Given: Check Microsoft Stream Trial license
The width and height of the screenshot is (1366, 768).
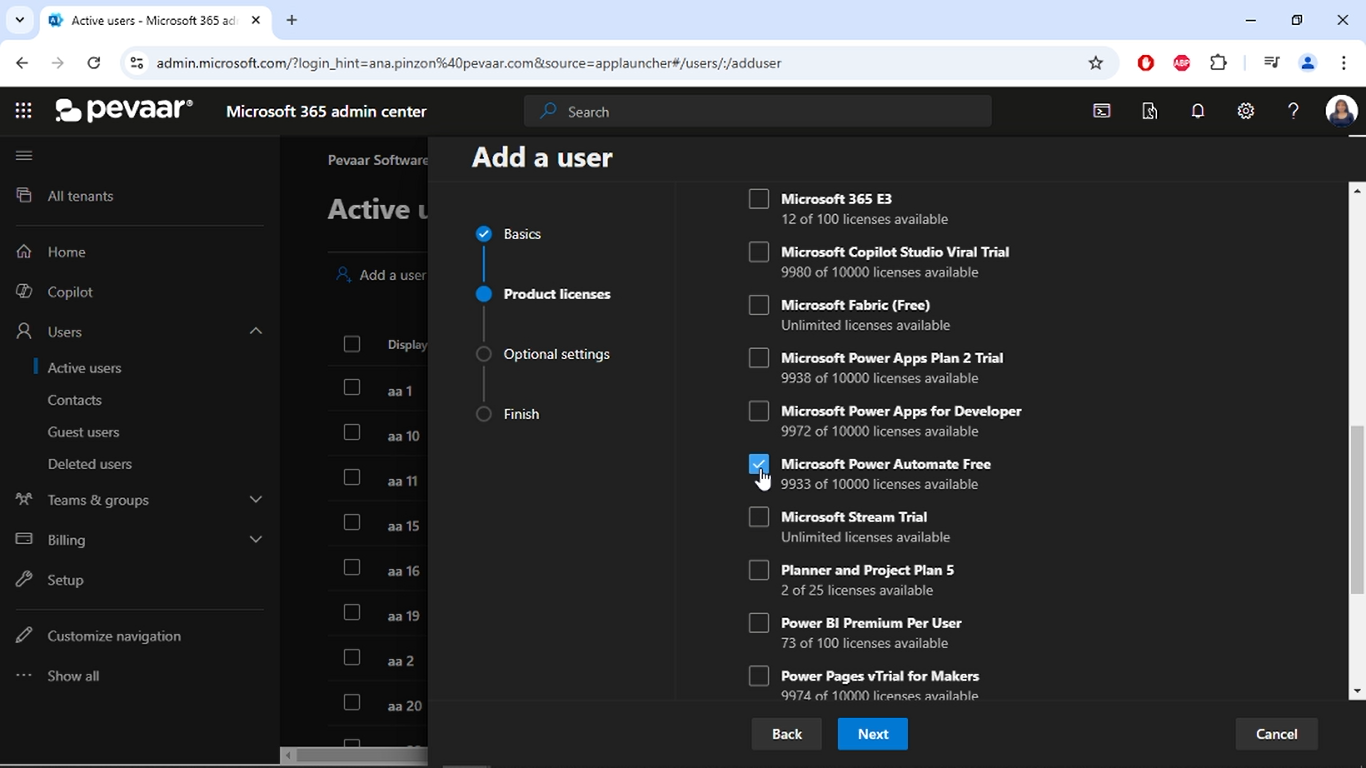Looking at the screenshot, I should (759, 517).
